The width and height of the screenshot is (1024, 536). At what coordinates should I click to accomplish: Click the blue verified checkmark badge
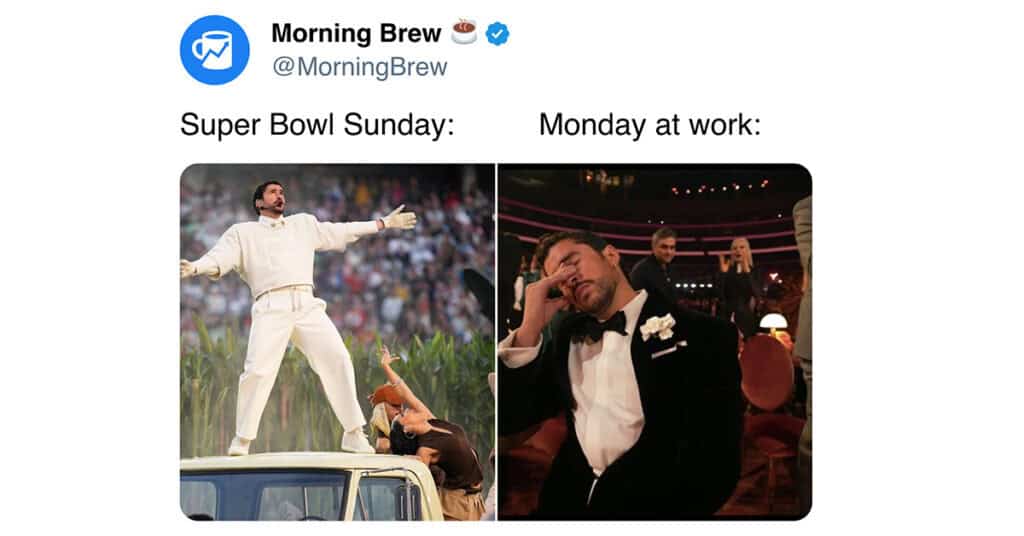[x=498, y=33]
